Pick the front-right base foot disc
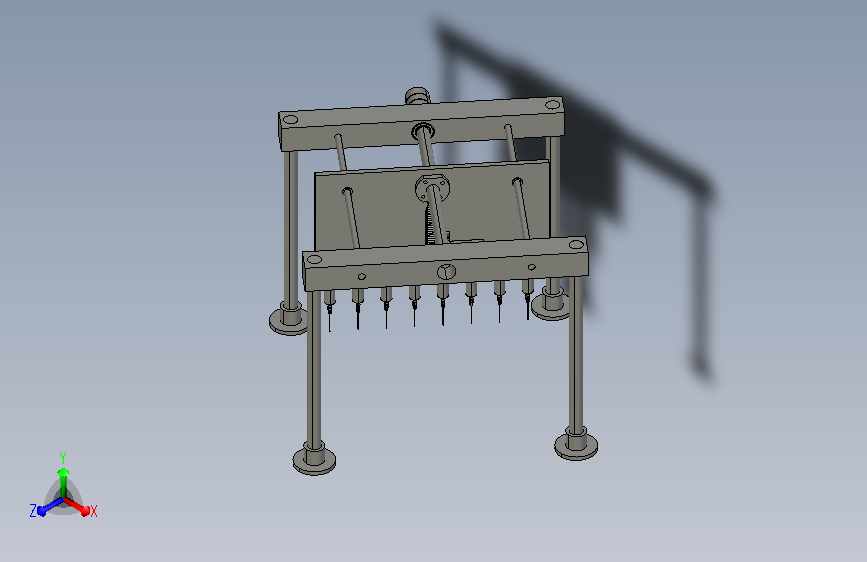The width and height of the screenshot is (867, 562). (576, 444)
